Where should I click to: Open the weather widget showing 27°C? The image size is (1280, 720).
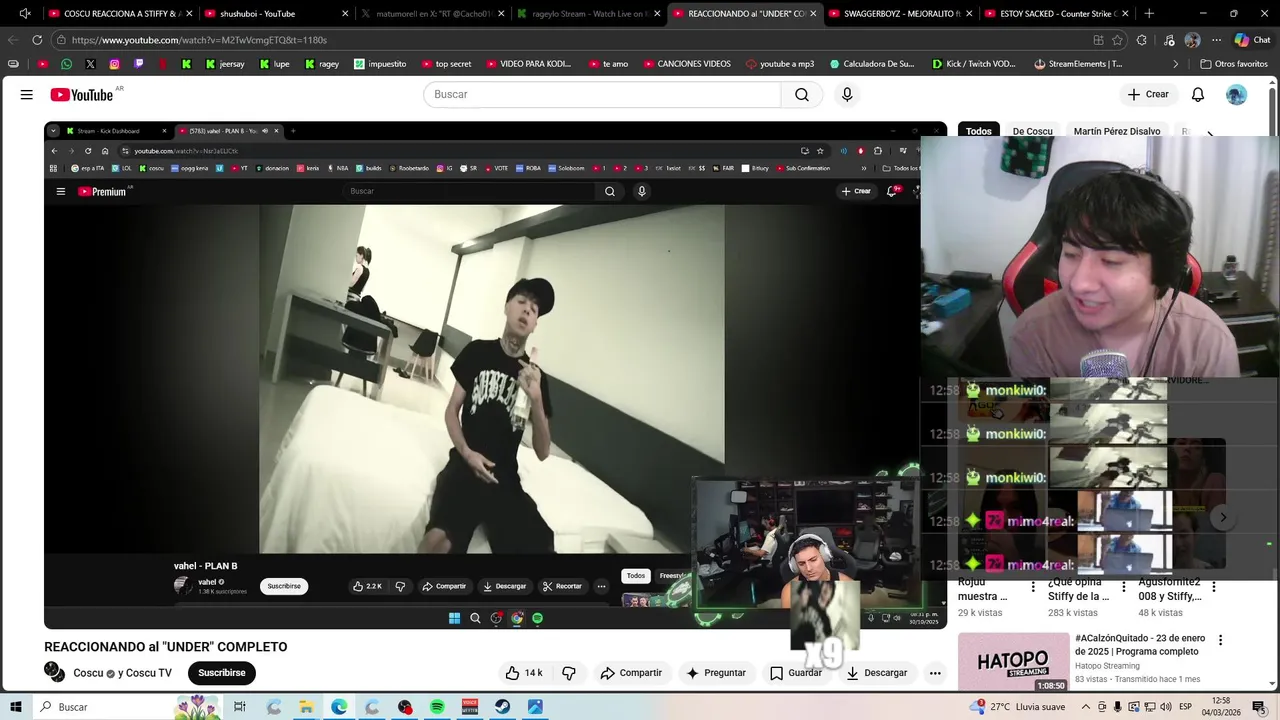click(1016, 707)
